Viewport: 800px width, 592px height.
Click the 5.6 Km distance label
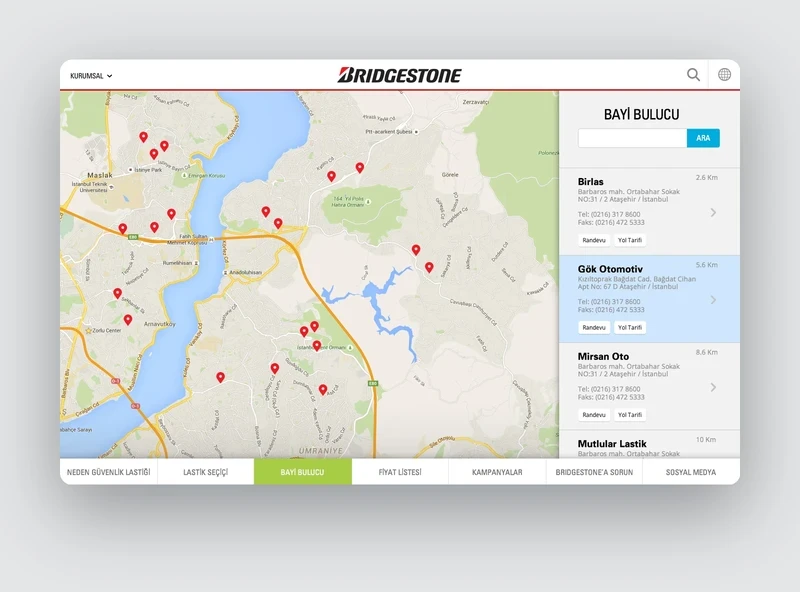[707, 265]
